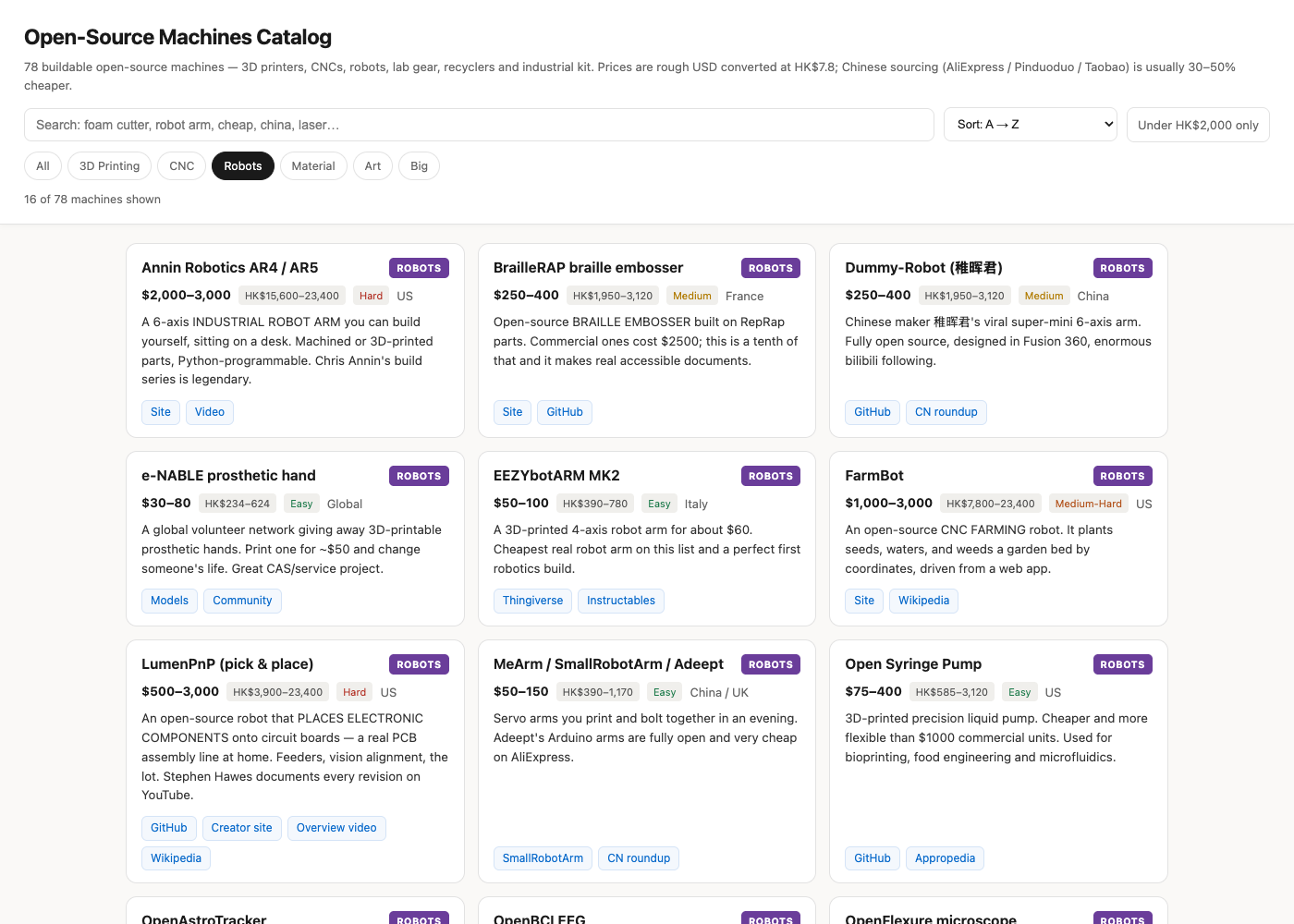This screenshot has height=924, width=1294.
Task: Filter by the CNC category
Action: [182, 166]
